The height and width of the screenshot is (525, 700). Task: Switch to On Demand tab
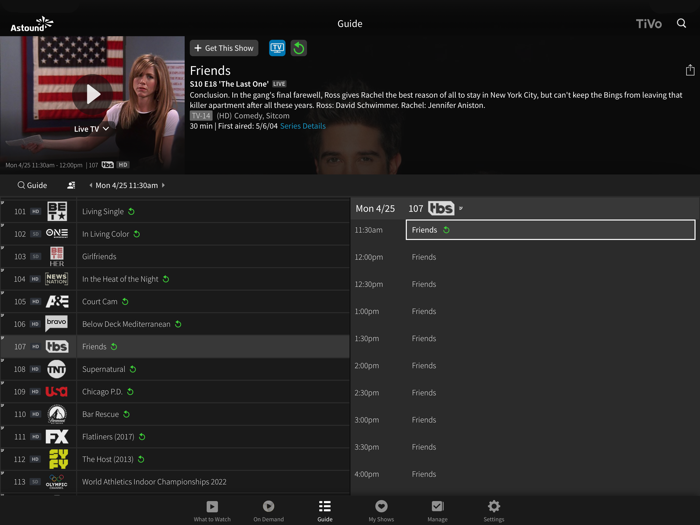click(268, 511)
